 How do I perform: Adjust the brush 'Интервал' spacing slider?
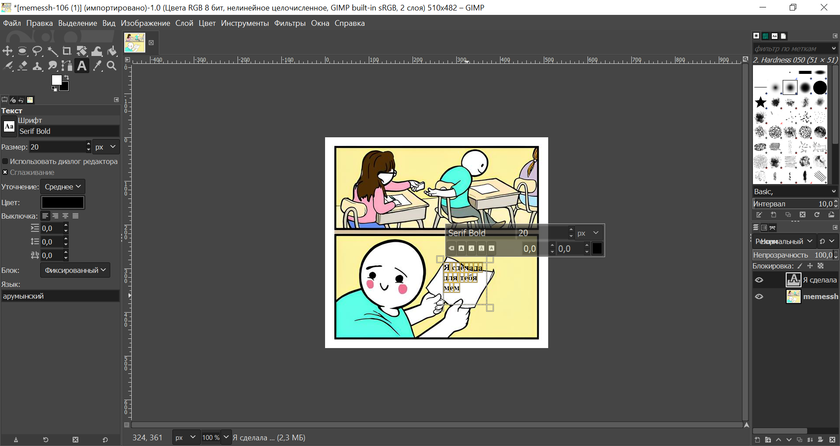(795, 203)
